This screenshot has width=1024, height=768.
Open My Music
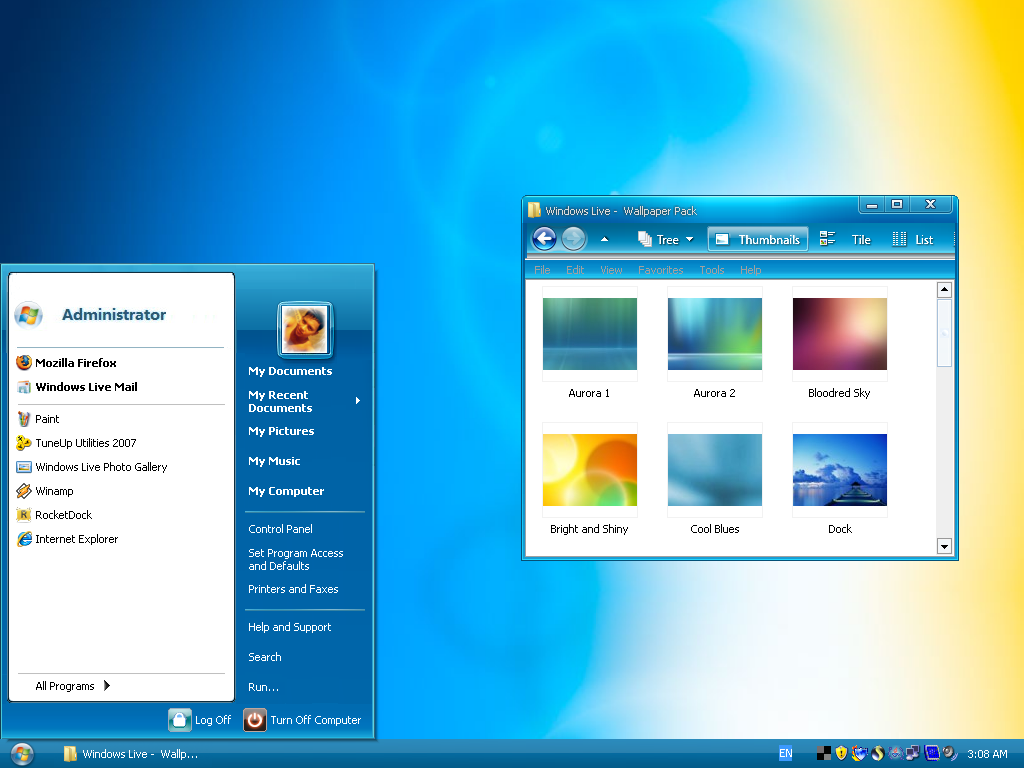coord(274,461)
